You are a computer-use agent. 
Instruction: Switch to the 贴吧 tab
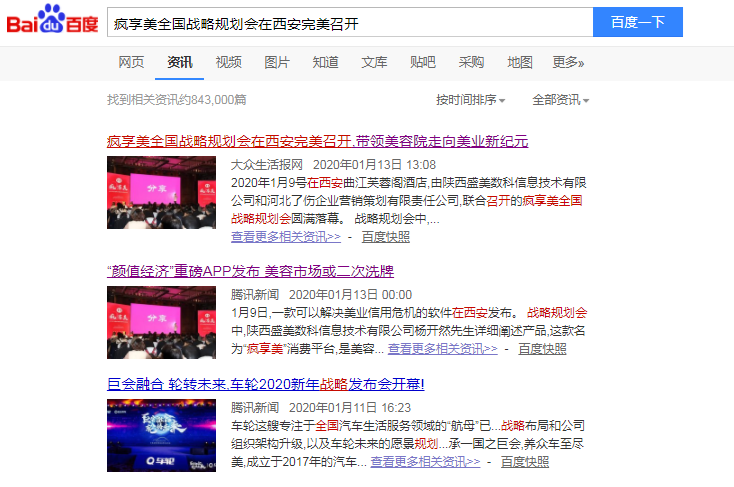click(422, 62)
